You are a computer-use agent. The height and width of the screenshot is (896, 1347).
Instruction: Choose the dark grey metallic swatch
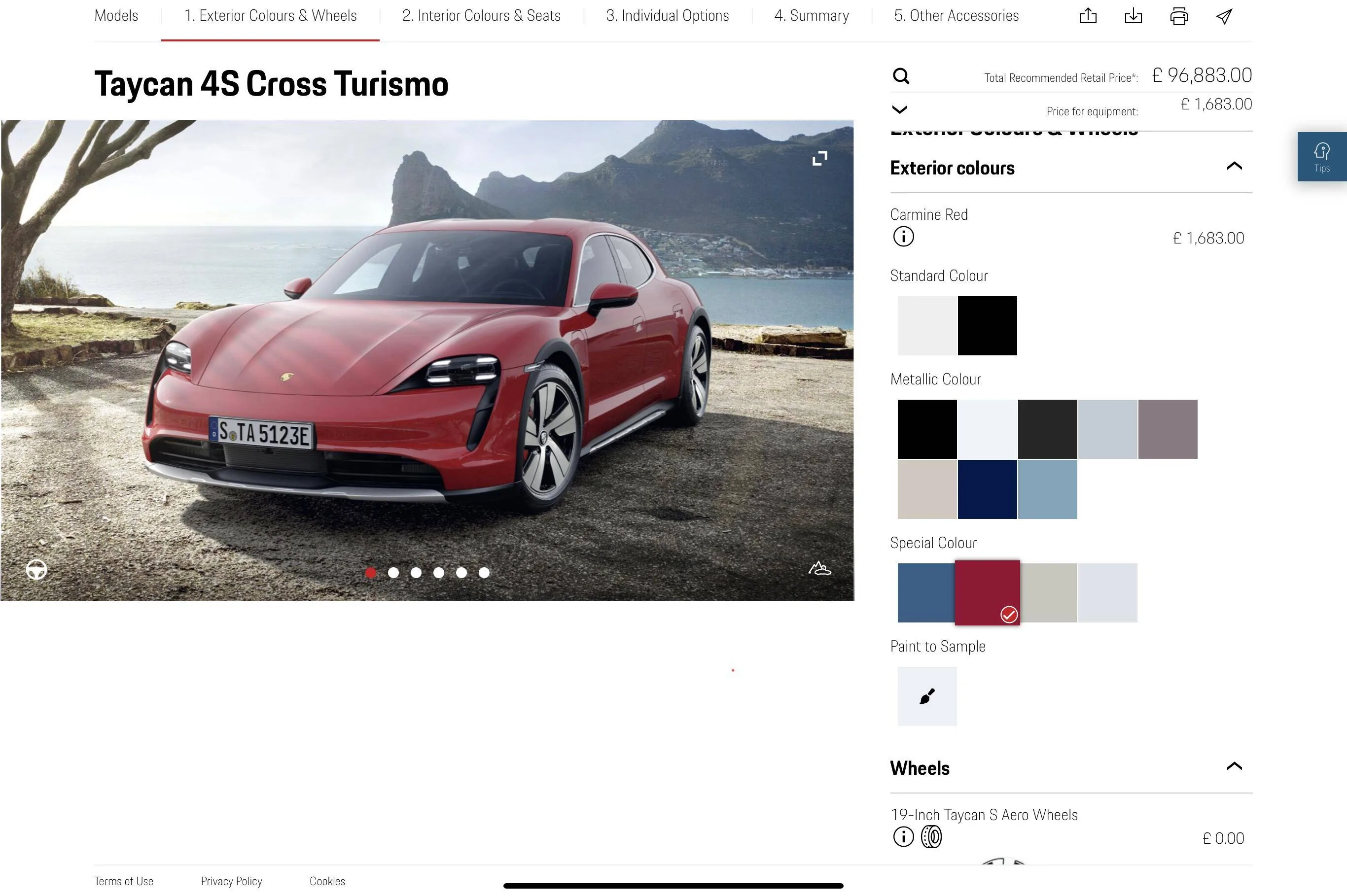click(1048, 429)
